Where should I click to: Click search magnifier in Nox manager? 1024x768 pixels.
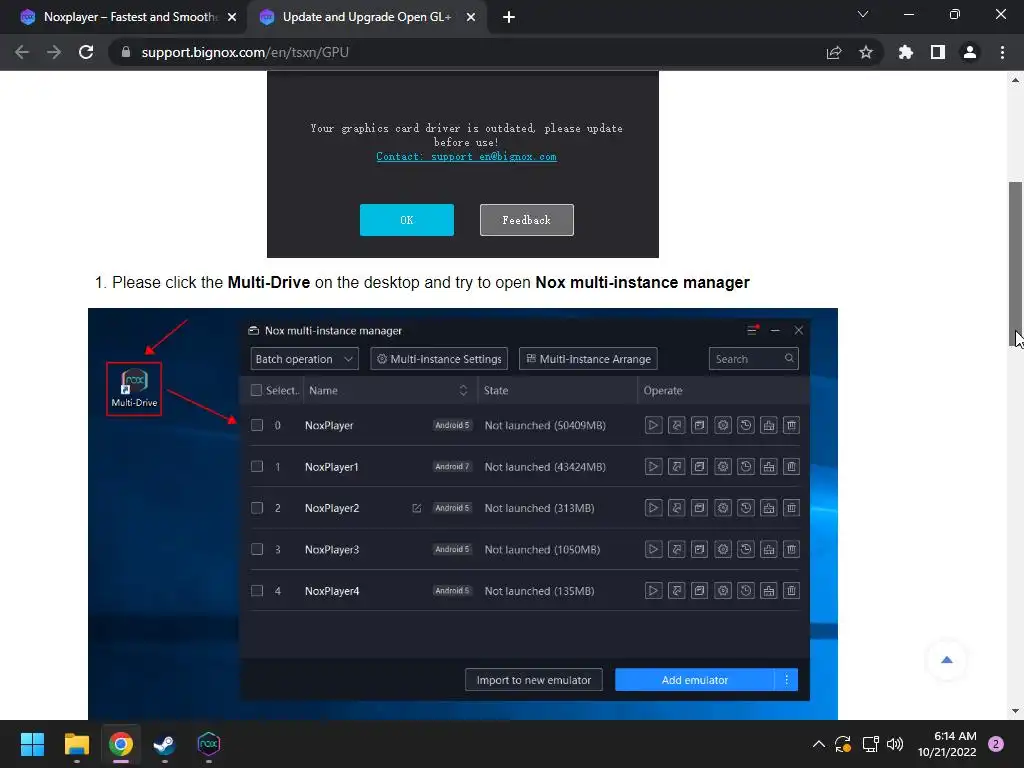click(x=789, y=358)
